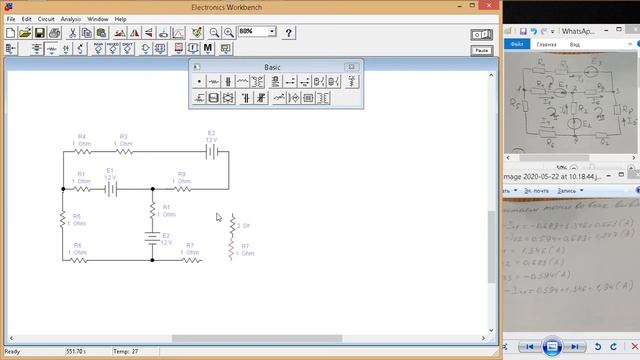Viewport: 640px width, 360px height.
Task: Click Эл. почта in the photo viewer
Action: coord(536,191)
